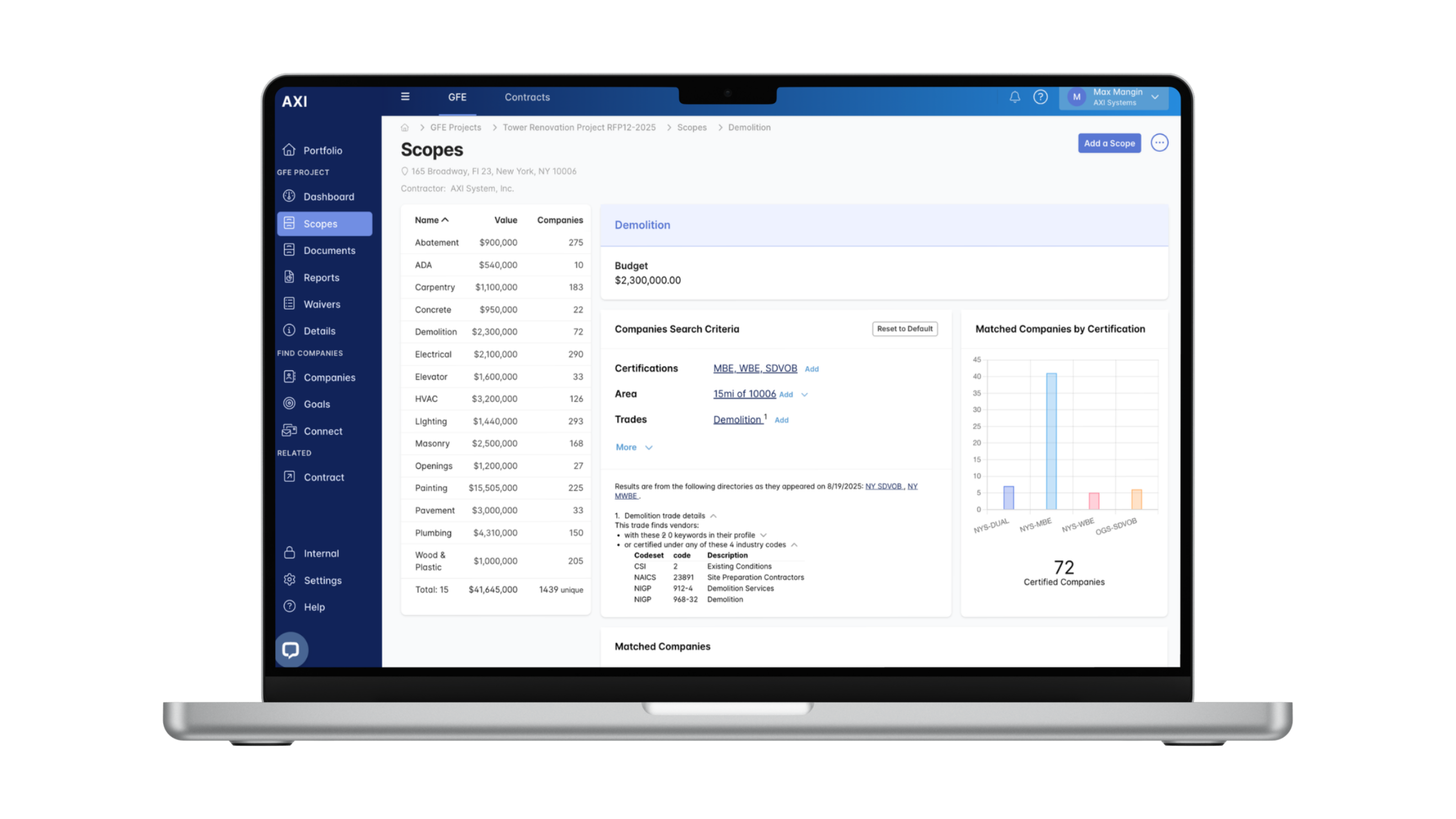Screen dimensions: 1456x819
Task: Click the NYS-DUAL chart bar
Action: tap(1008, 498)
